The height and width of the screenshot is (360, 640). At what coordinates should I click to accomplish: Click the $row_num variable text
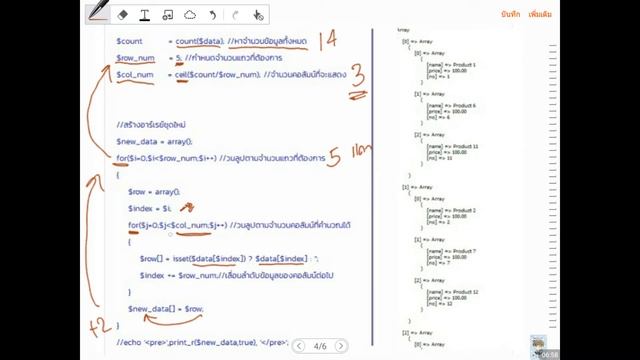click(x=135, y=58)
